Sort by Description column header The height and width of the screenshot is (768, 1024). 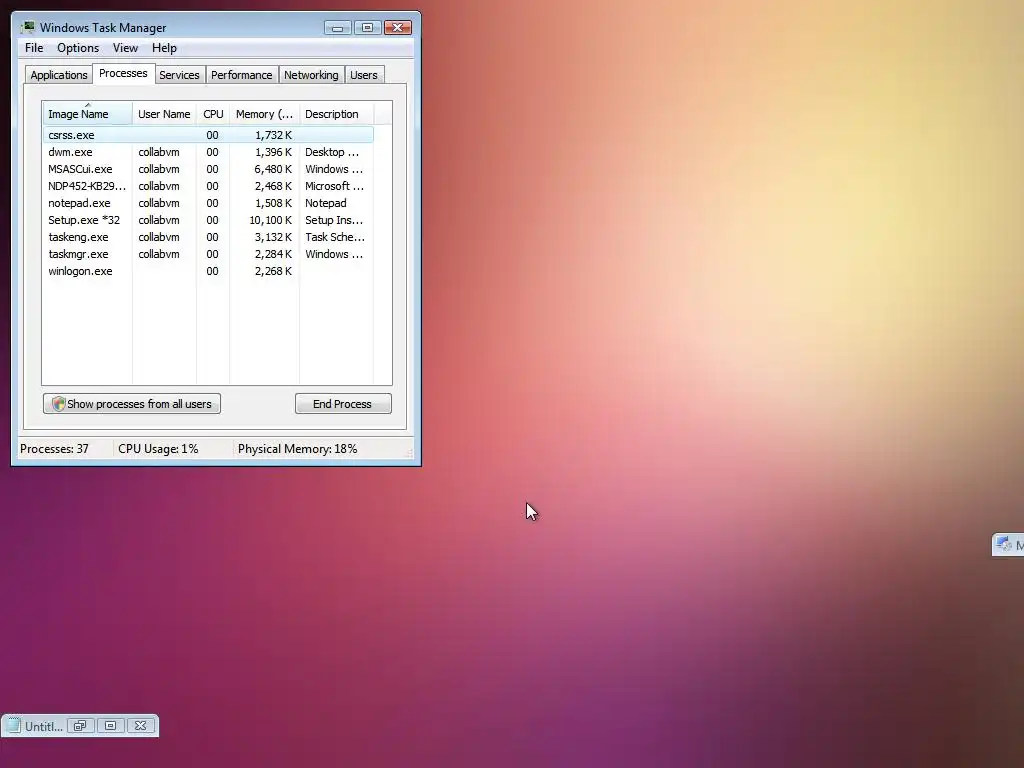pos(336,114)
